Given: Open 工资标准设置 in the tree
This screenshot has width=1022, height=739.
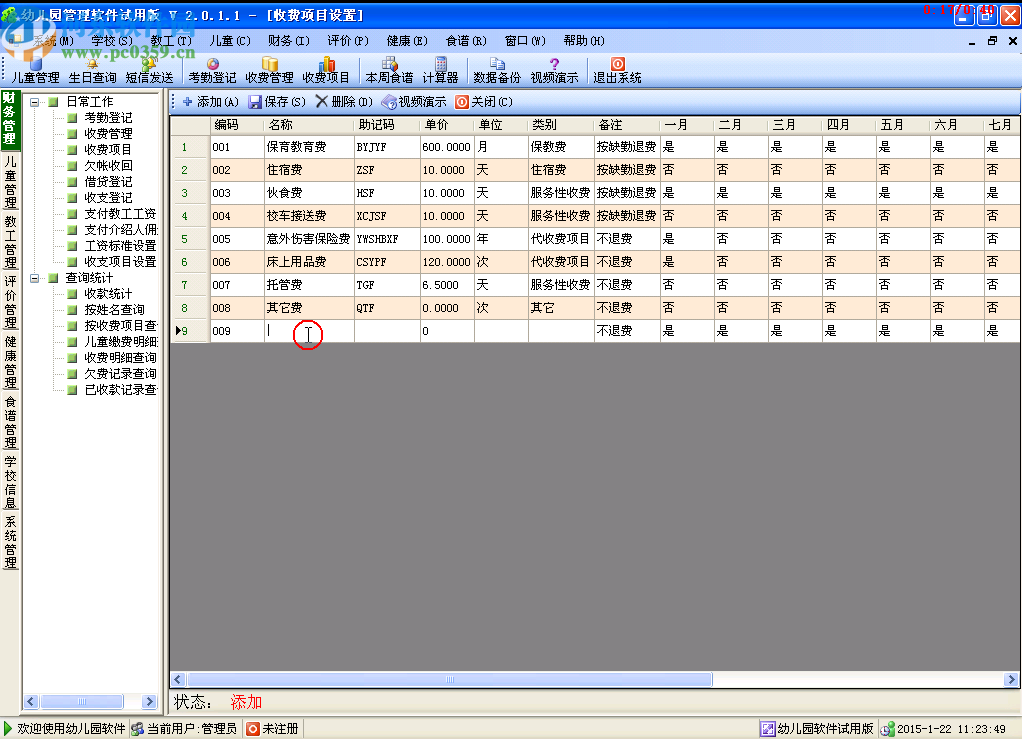Looking at the screenshot, I should click(x=120, y=246).
